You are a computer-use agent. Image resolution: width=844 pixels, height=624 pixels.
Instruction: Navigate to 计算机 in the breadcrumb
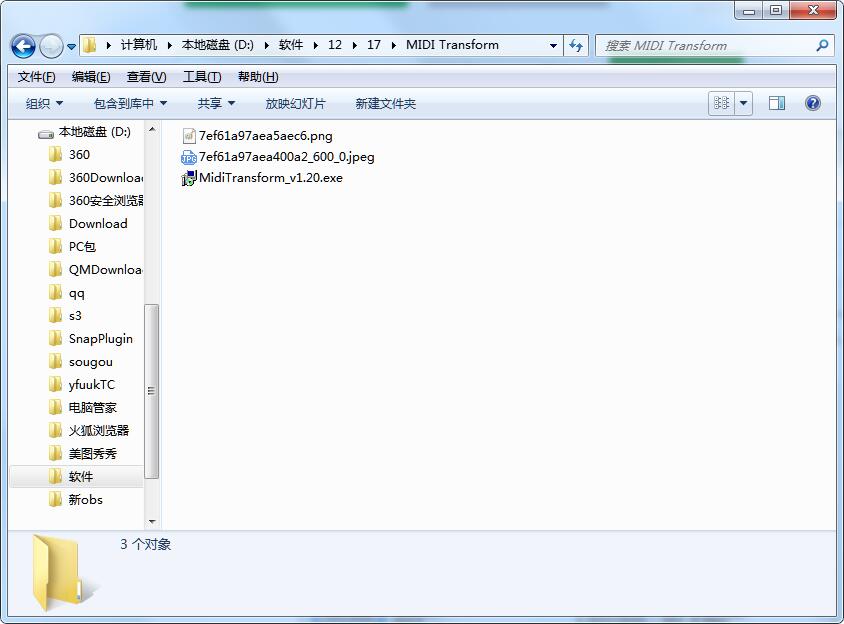139,45
